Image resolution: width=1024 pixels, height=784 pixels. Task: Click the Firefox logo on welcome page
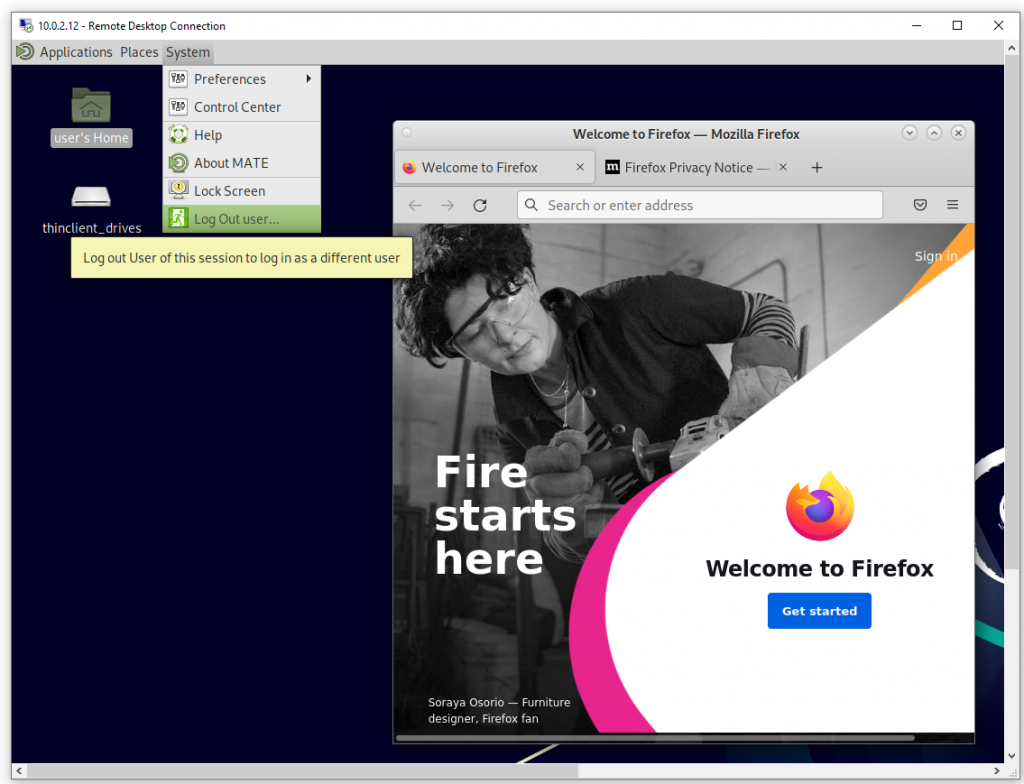820,506
